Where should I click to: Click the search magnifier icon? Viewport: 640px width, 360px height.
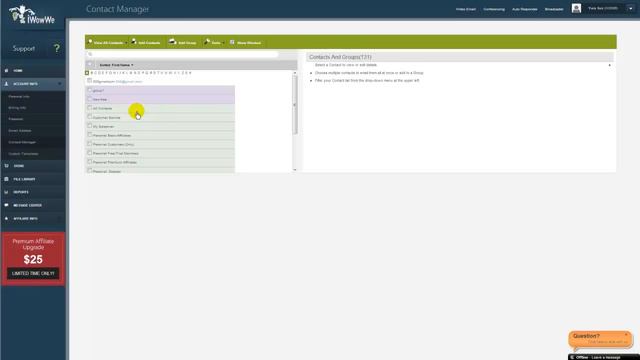click(x=90, y=54)
